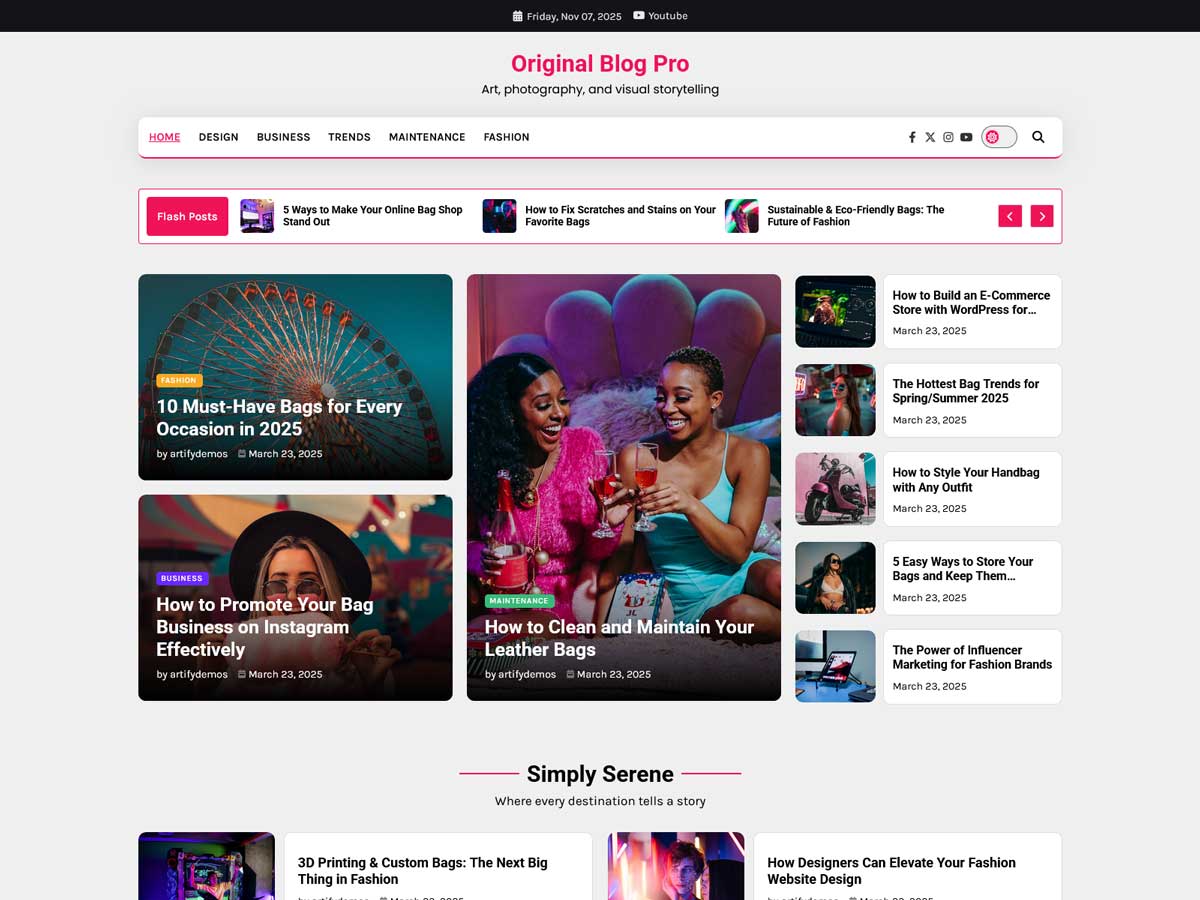1200x900 pixels.
Task: Open the HOME menu item
Action: click(165, 137)
